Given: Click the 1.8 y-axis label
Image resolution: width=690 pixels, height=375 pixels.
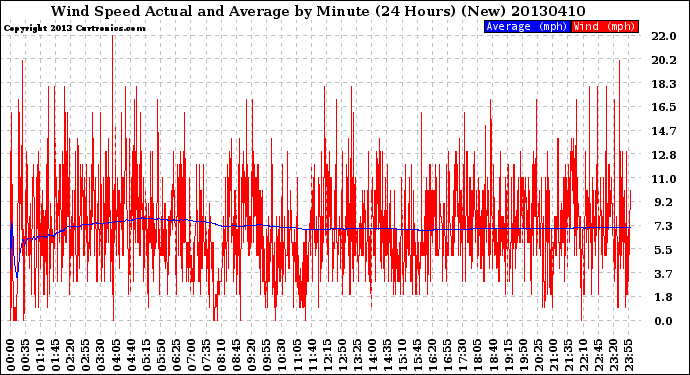Looking at the screenshot, I should (663, 298).
